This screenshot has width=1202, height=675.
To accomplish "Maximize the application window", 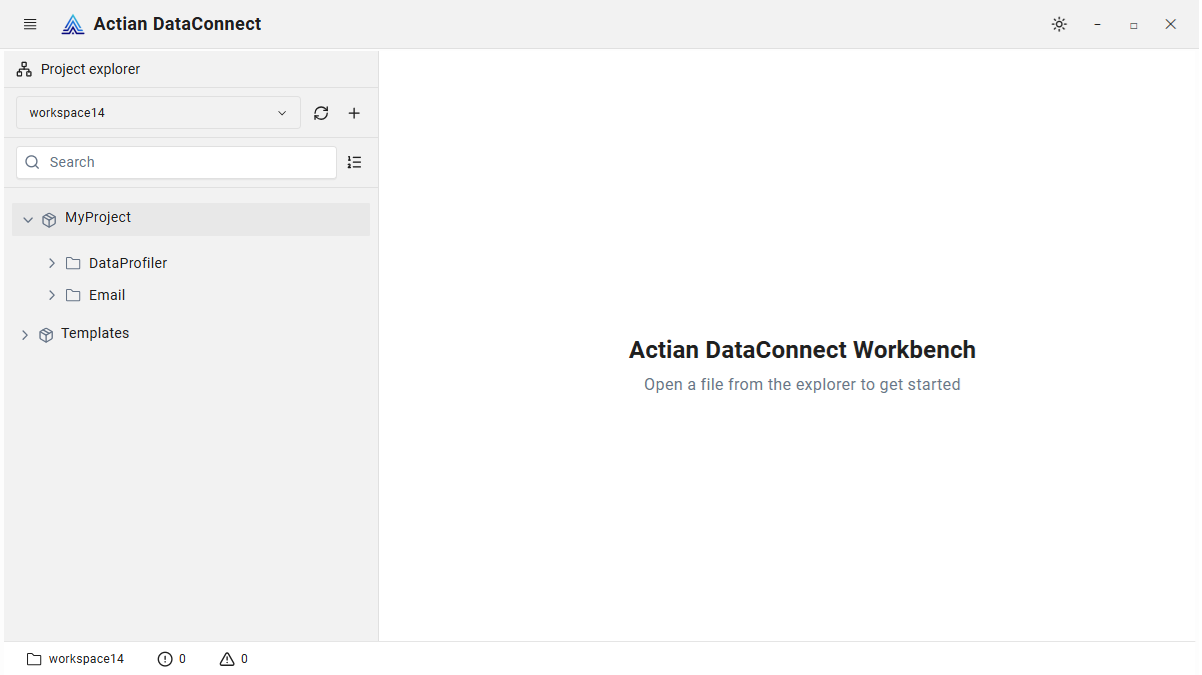I will (1133, 25).
